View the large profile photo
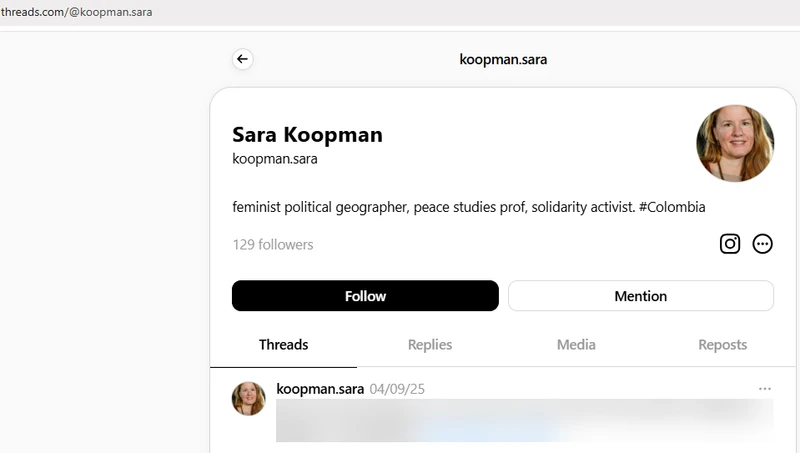Screen dimensions: 800x453 (735, 143)
